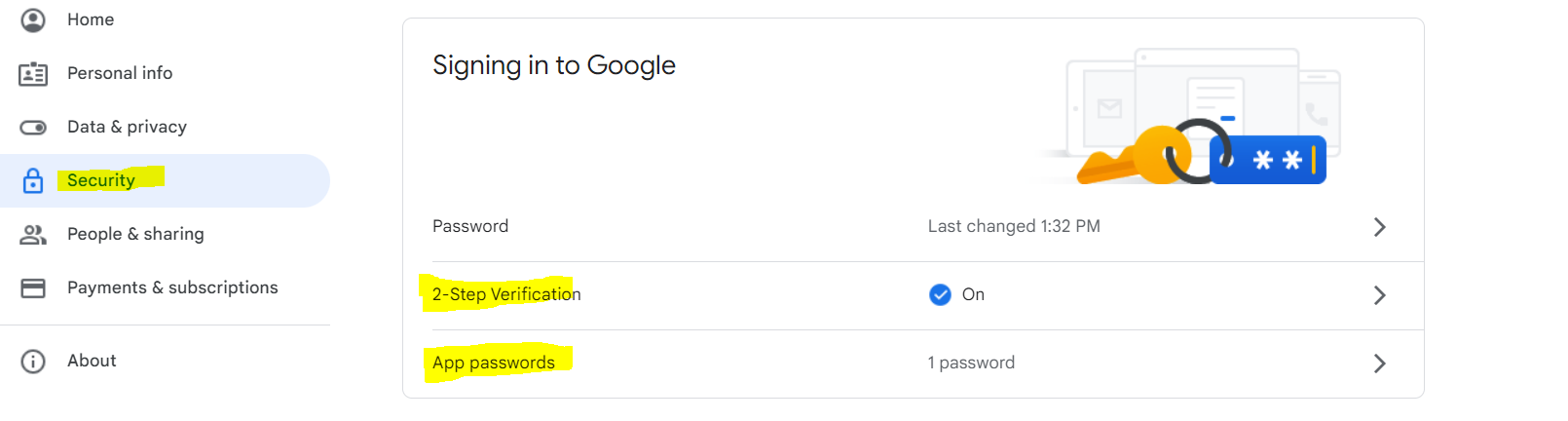Click the Last changed 1:32 PM text
Viewport: 1568px width, 421px height.
[x=1014, y=226]
